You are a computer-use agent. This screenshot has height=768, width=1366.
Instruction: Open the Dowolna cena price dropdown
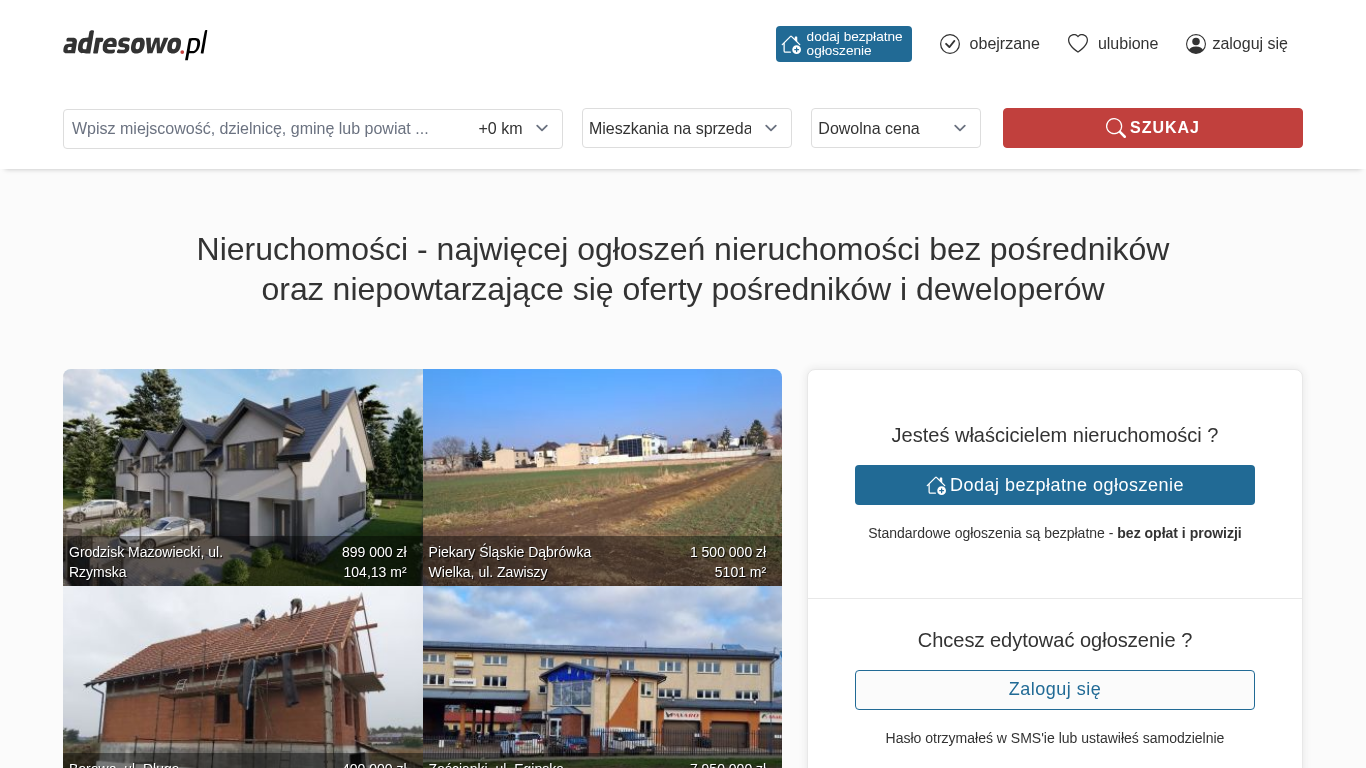(x=895, y=128)
